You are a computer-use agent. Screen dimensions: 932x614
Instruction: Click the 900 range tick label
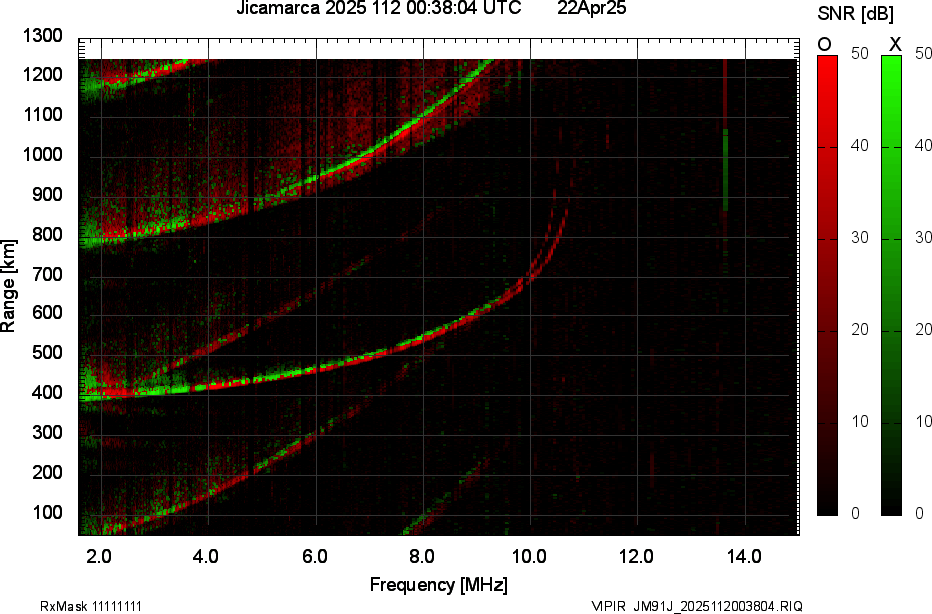click(47, 194)
